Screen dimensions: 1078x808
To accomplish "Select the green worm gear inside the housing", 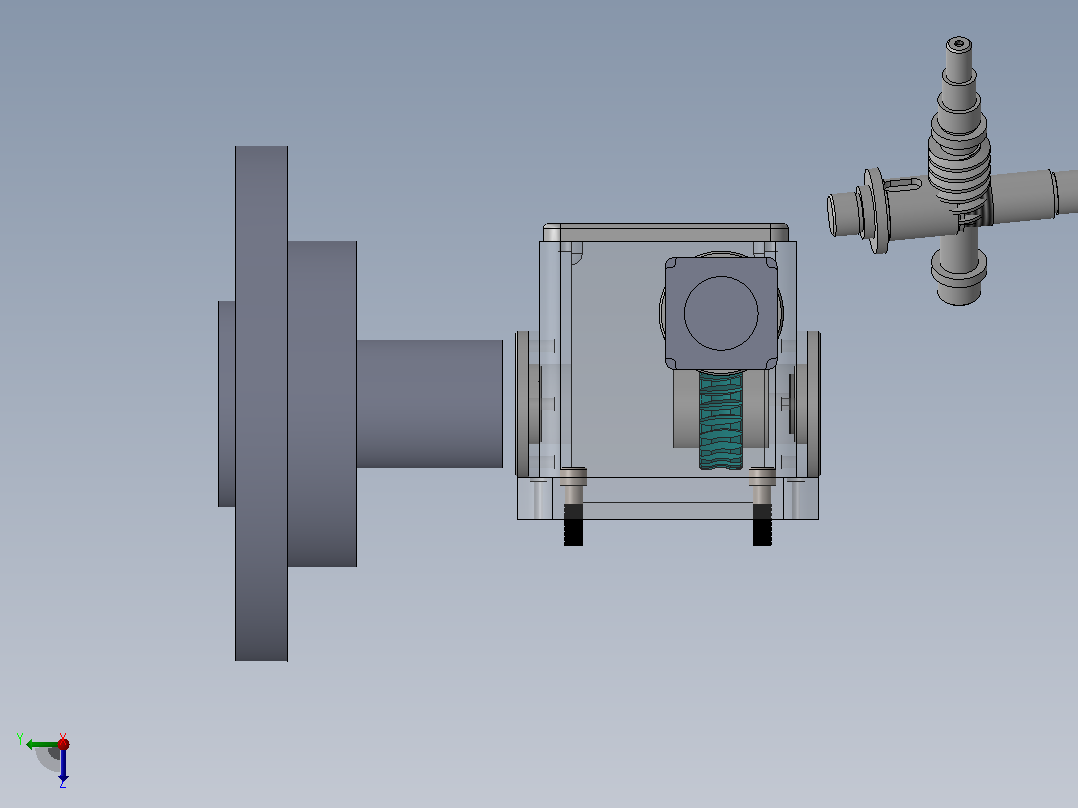I will tap(720, 420).
